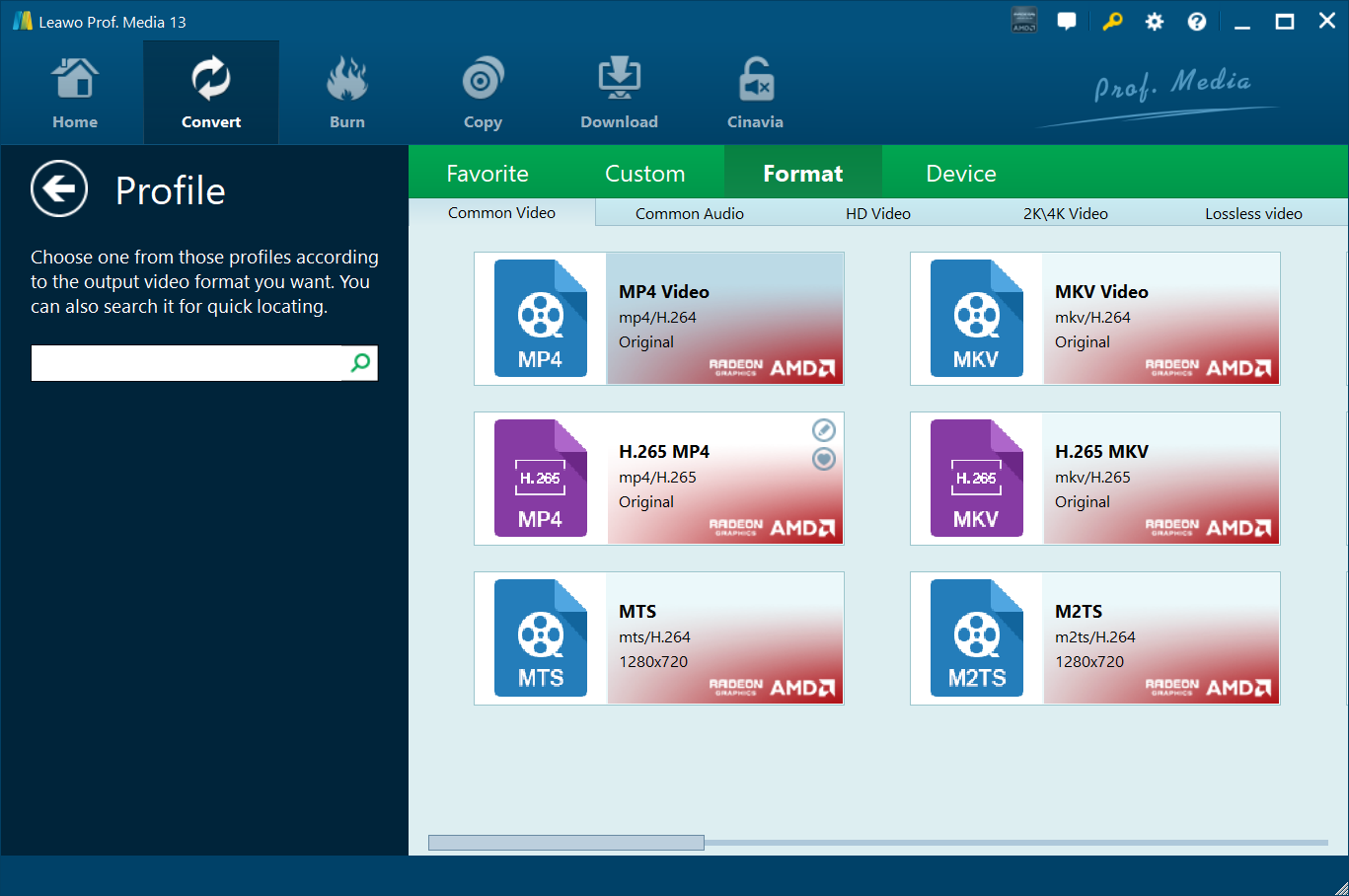
Task: Click the horizontal scrollbar below profiles
Action: click(x=565, y=843)
